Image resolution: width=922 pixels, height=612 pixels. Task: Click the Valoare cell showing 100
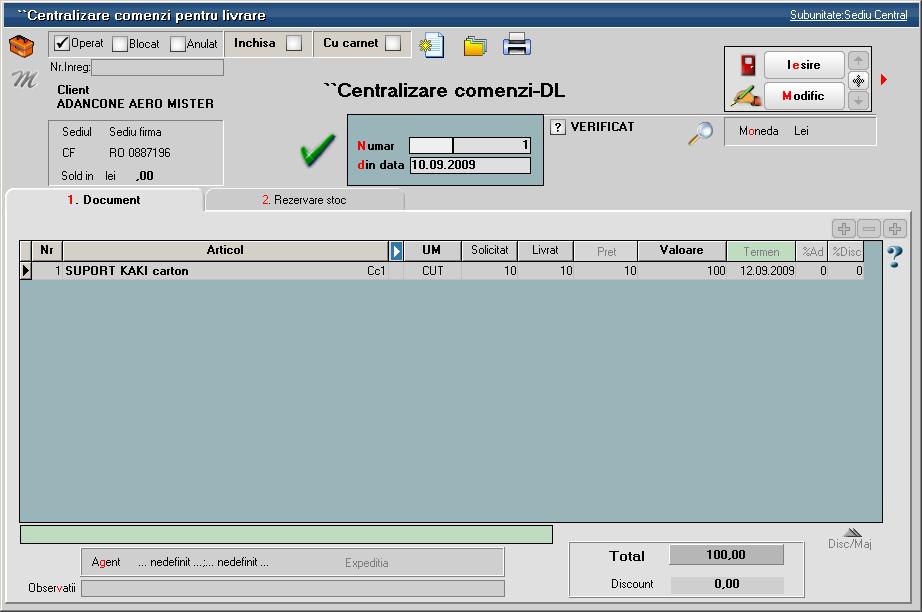[682, 271]
